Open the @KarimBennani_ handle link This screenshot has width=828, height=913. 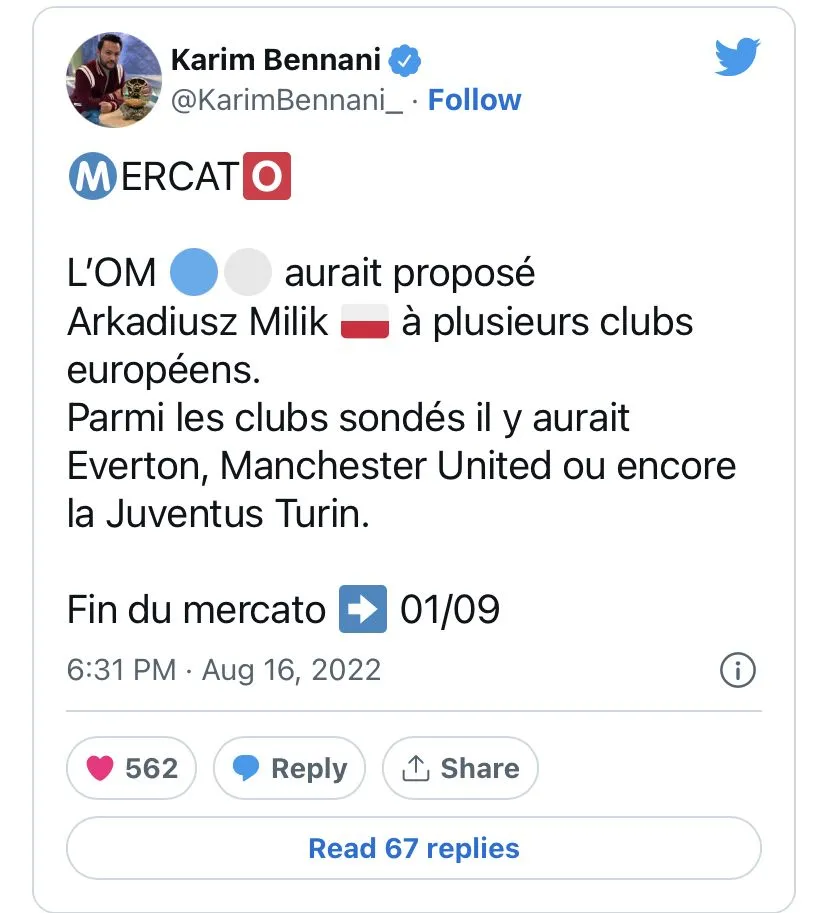click(286, 101)
